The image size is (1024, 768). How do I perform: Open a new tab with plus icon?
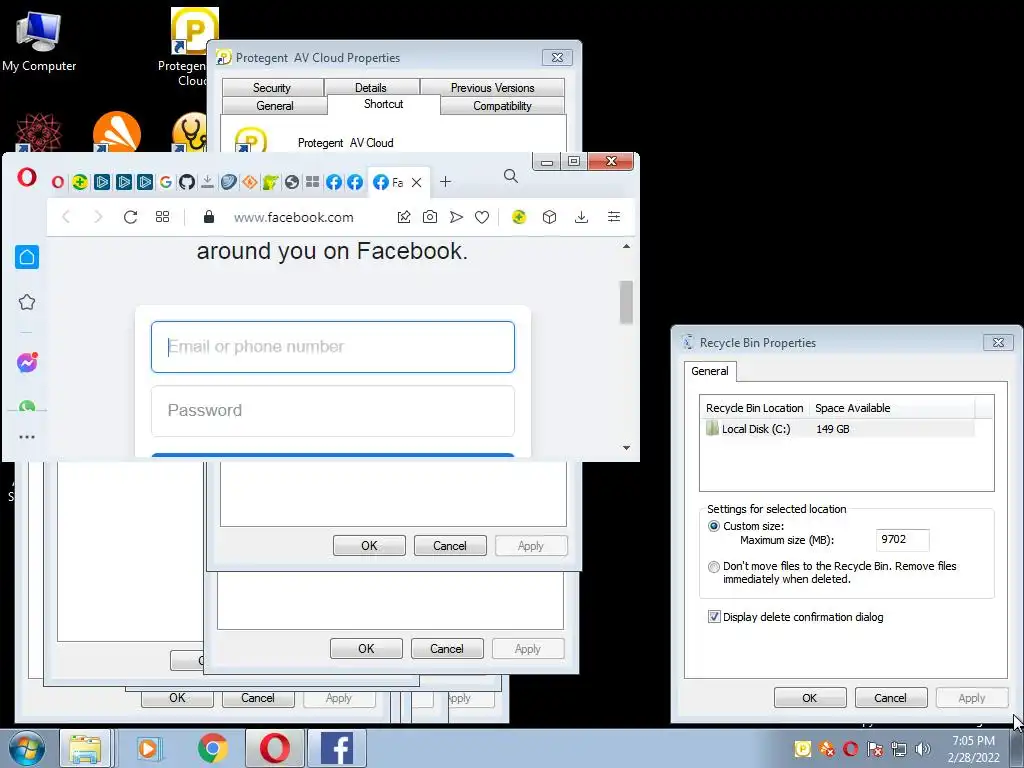click(445, 182)
